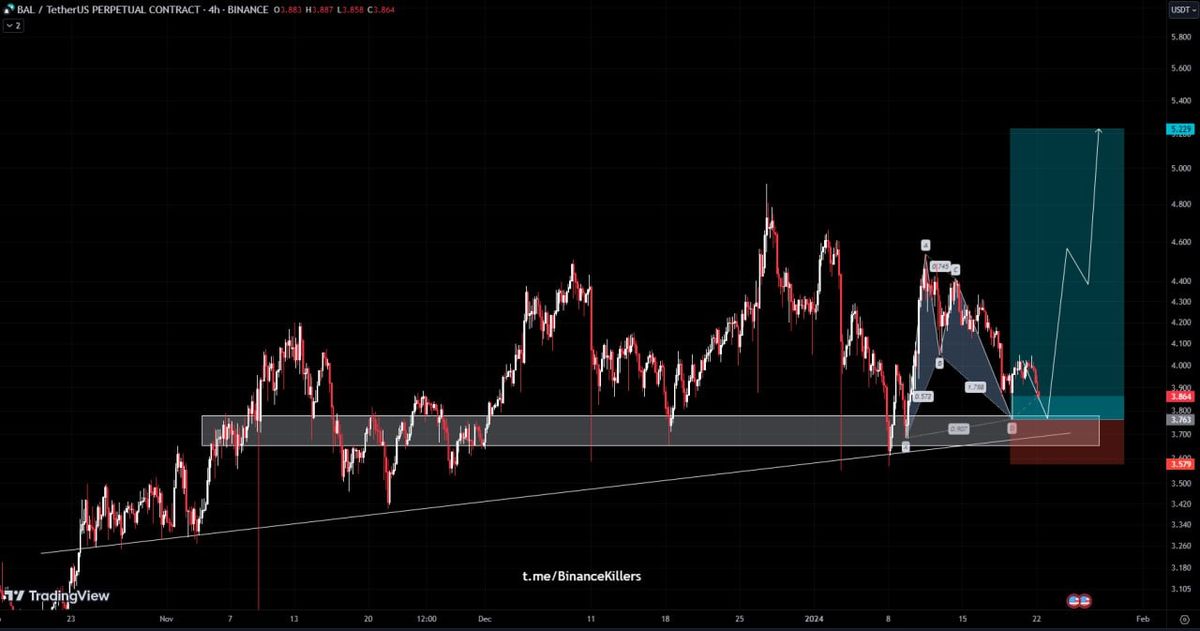Select harmonic pattern point C label
Viewport: 1200px width, 631px height.
point(956,270)
